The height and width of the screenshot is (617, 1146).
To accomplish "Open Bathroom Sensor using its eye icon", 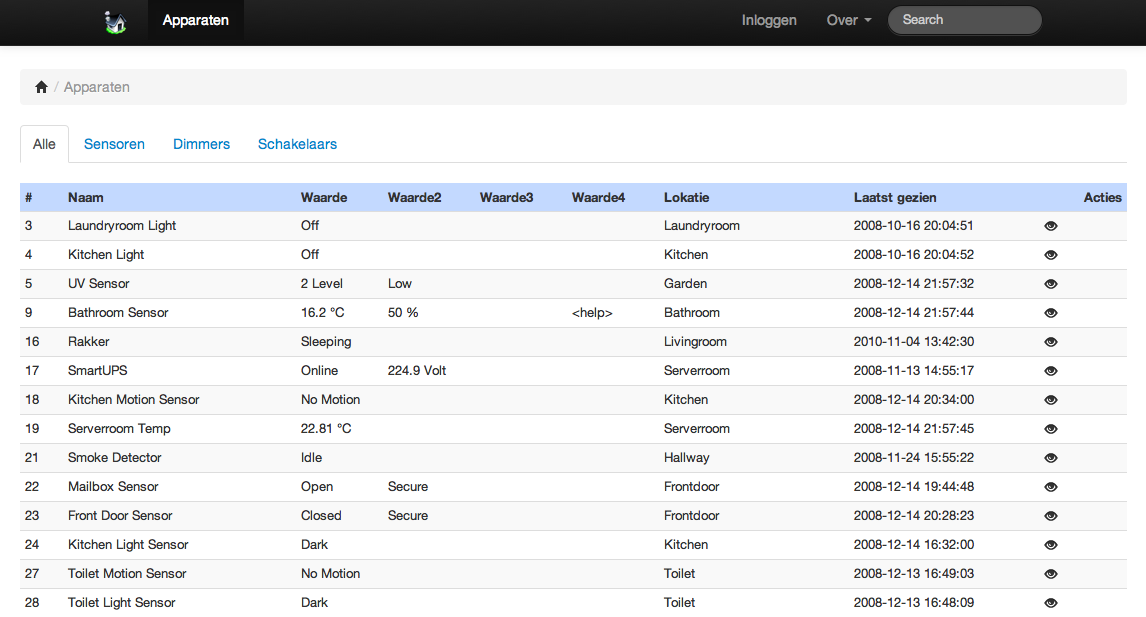I will 1050,313.
